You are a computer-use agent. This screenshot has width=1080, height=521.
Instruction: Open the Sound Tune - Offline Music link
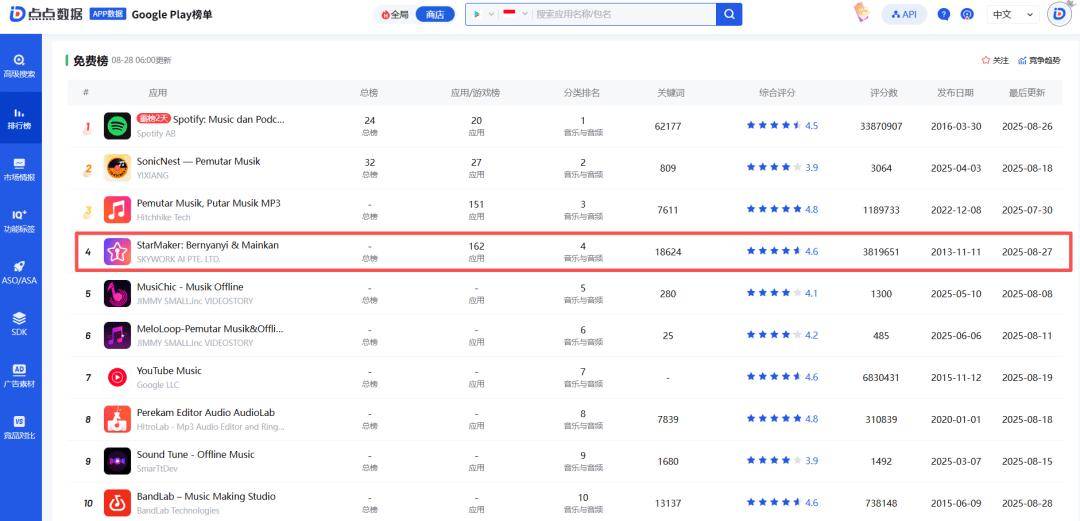coord(195,455)
